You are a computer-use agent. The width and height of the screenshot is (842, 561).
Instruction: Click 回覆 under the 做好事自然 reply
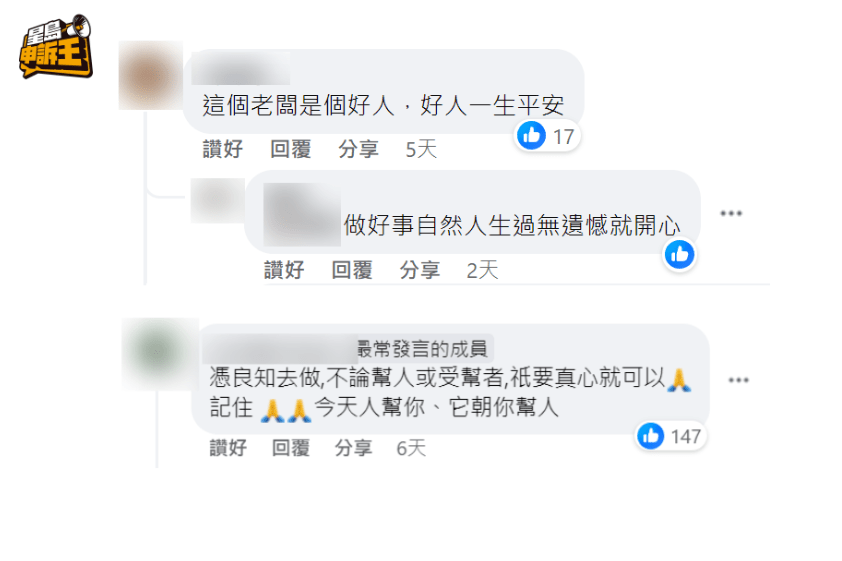(352, 269)
